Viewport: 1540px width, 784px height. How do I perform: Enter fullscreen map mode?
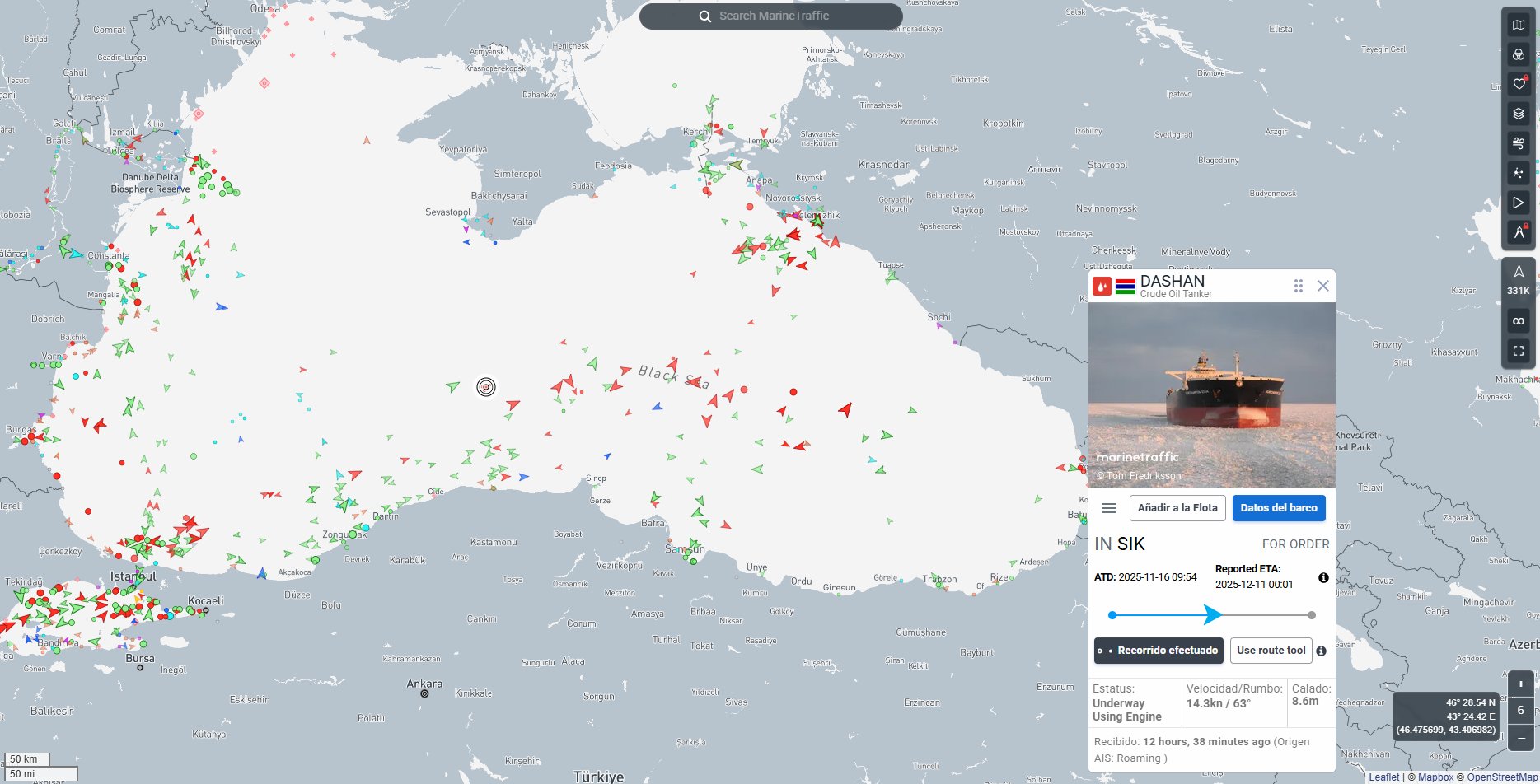[1519, 351]
